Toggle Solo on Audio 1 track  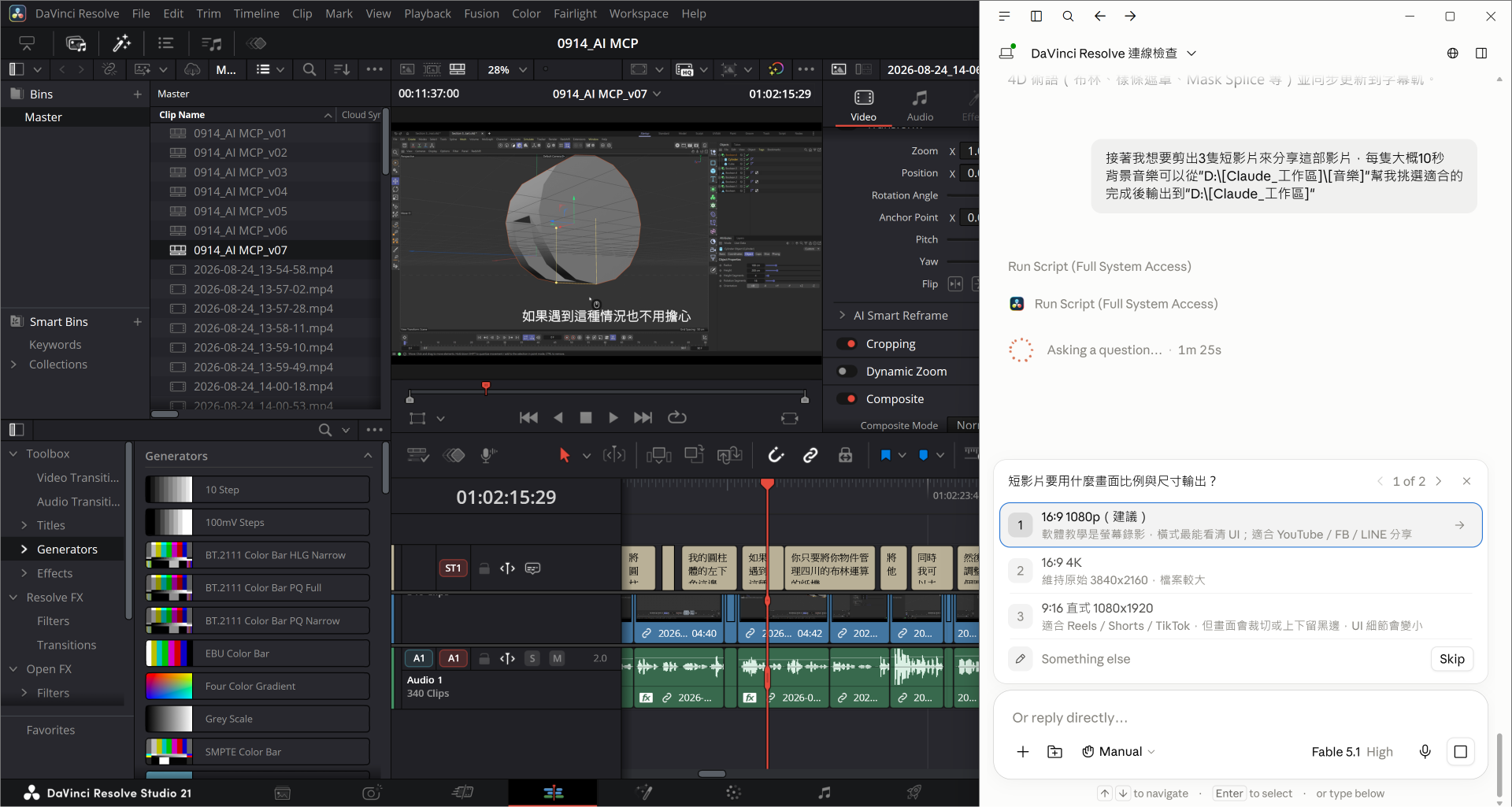[x=532, y=658]
